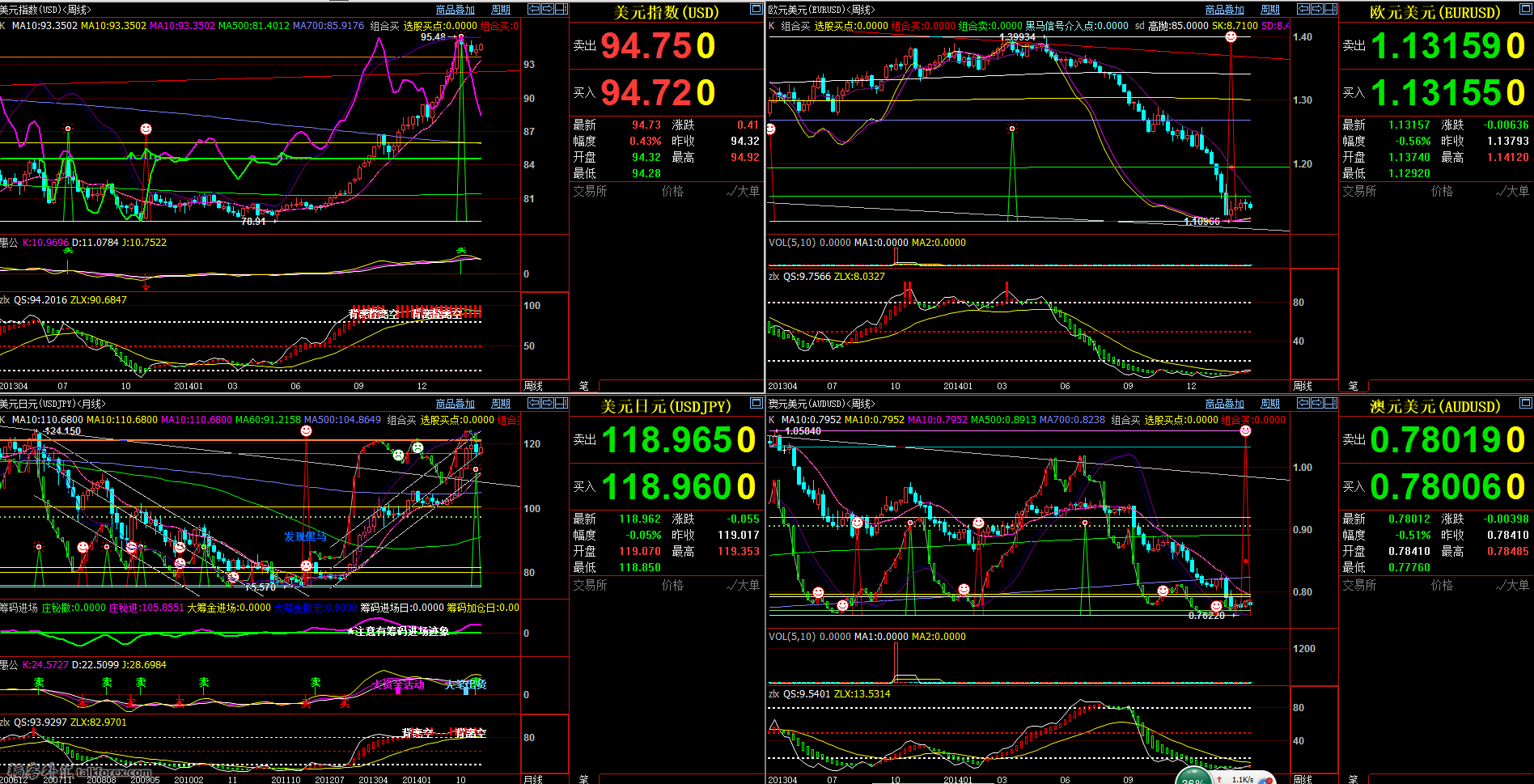Click 欧元美元(EURUSD)<周线> chart title
Screen dimensions: 1534x784
click(x=821, y=10)
